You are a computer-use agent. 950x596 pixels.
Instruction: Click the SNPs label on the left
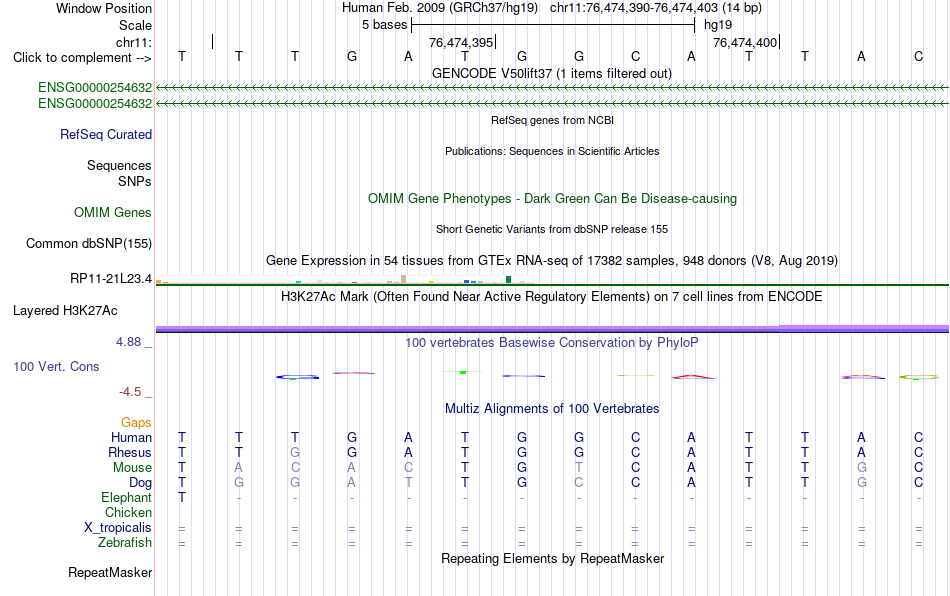coord(135,181)
